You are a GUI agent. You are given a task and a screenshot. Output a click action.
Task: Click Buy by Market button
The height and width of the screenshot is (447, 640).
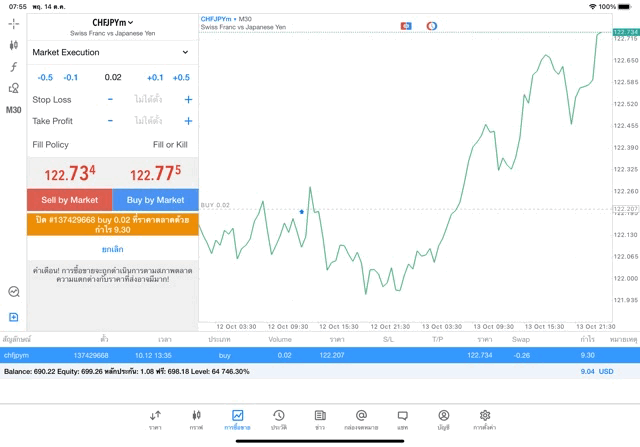(x=156, y=200)
